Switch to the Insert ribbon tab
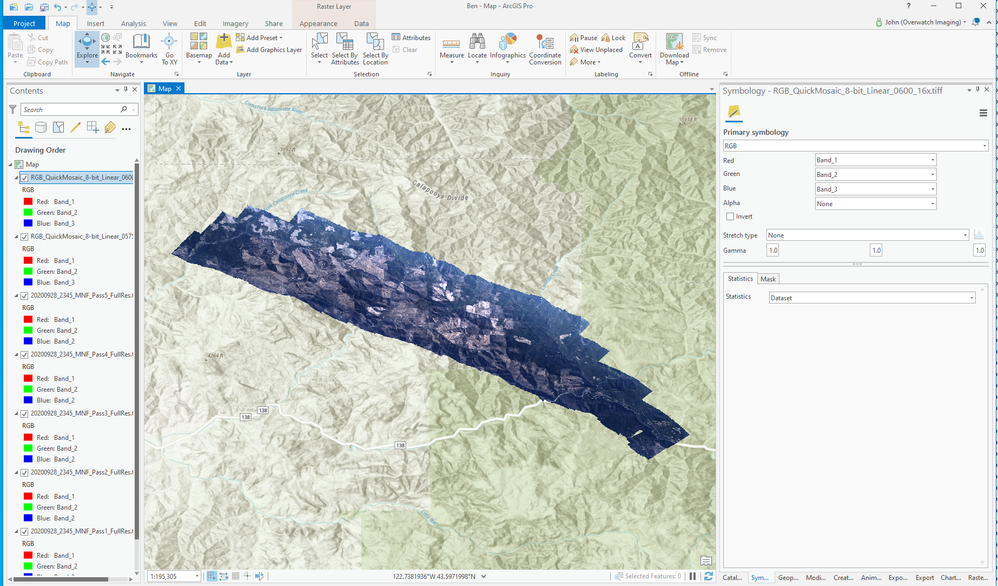The width and height of the screenshot is (998, 586). 95,24
